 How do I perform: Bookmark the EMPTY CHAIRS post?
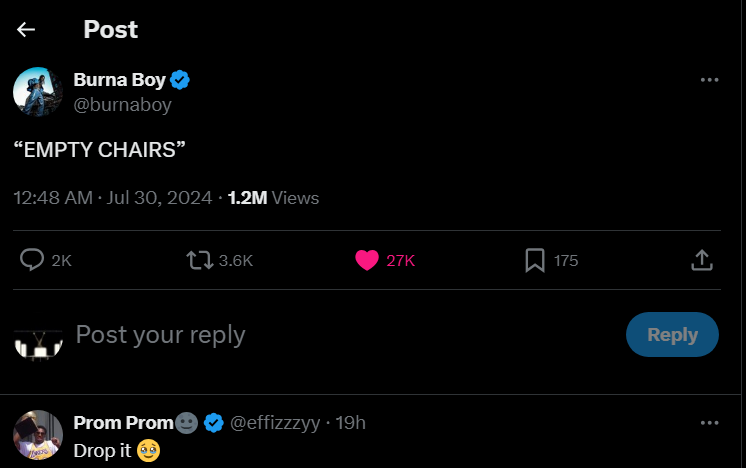535,260
